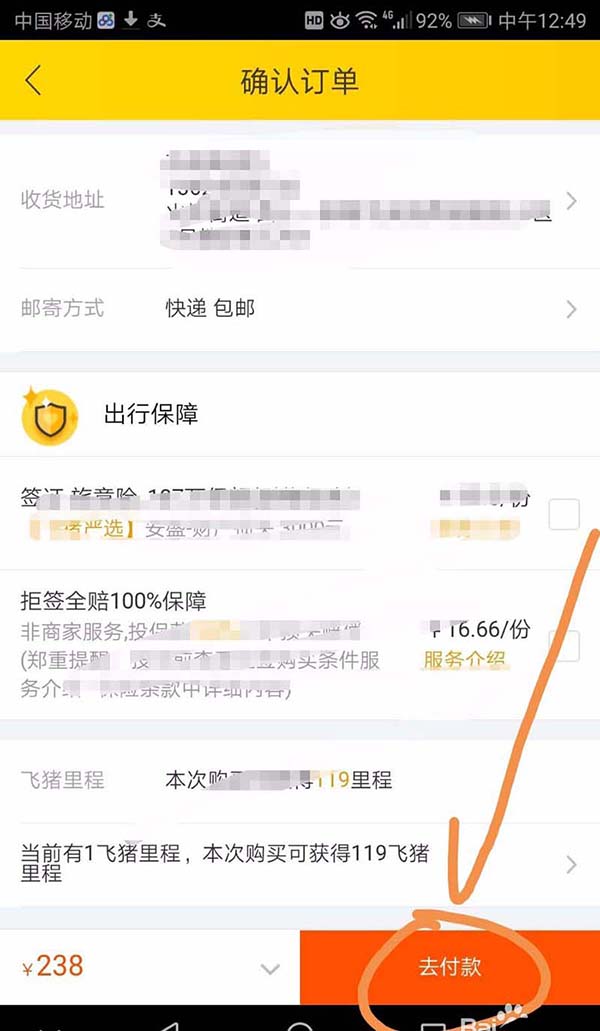Tap the travel protection shield icon

50,417
